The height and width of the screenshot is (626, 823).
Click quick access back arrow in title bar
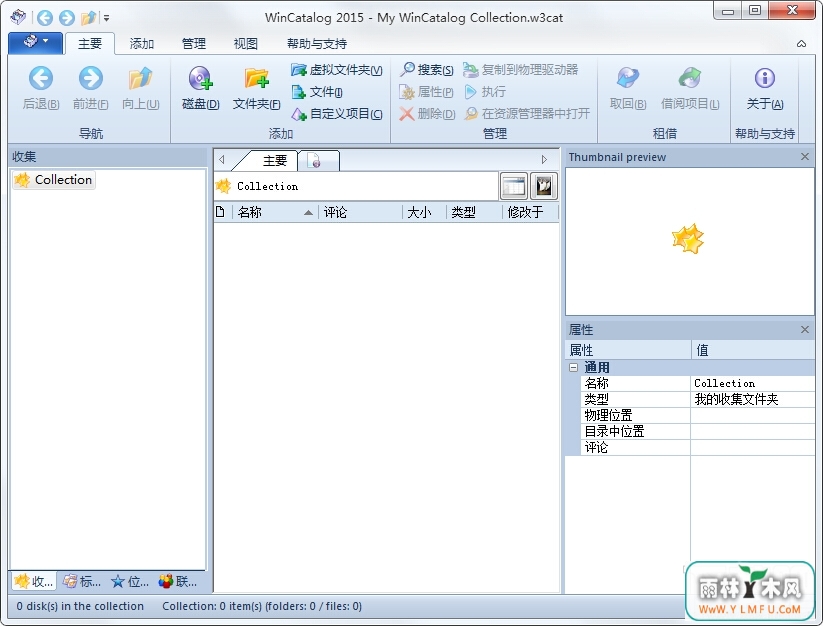(45, 18)
